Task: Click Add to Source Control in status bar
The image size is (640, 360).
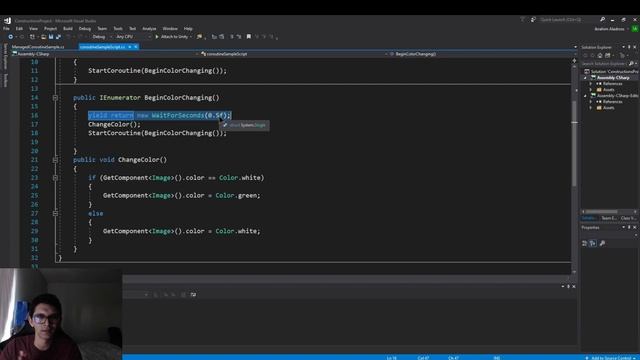Action: [x=611, y=358]
